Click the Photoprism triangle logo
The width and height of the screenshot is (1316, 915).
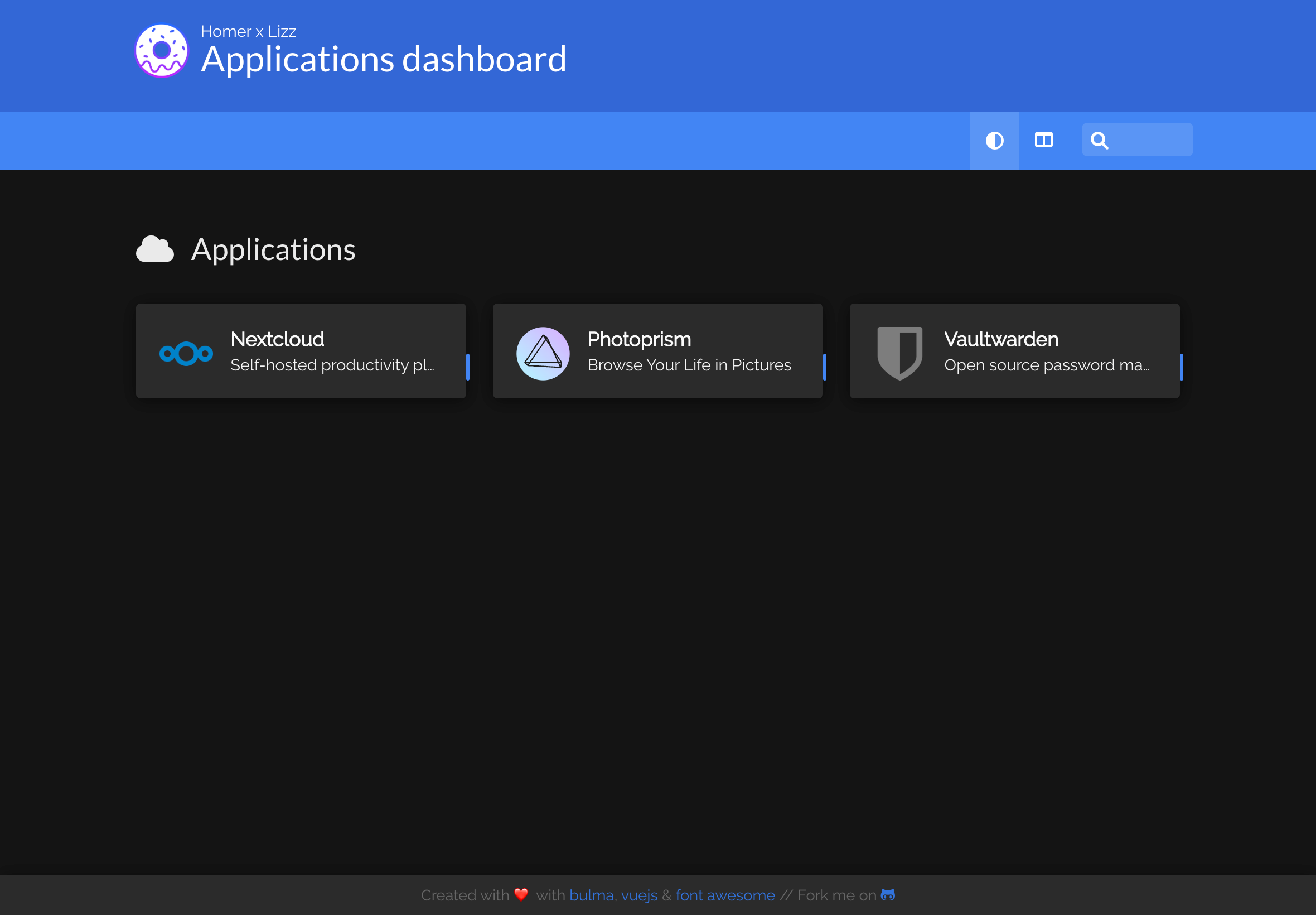[543, 353]
